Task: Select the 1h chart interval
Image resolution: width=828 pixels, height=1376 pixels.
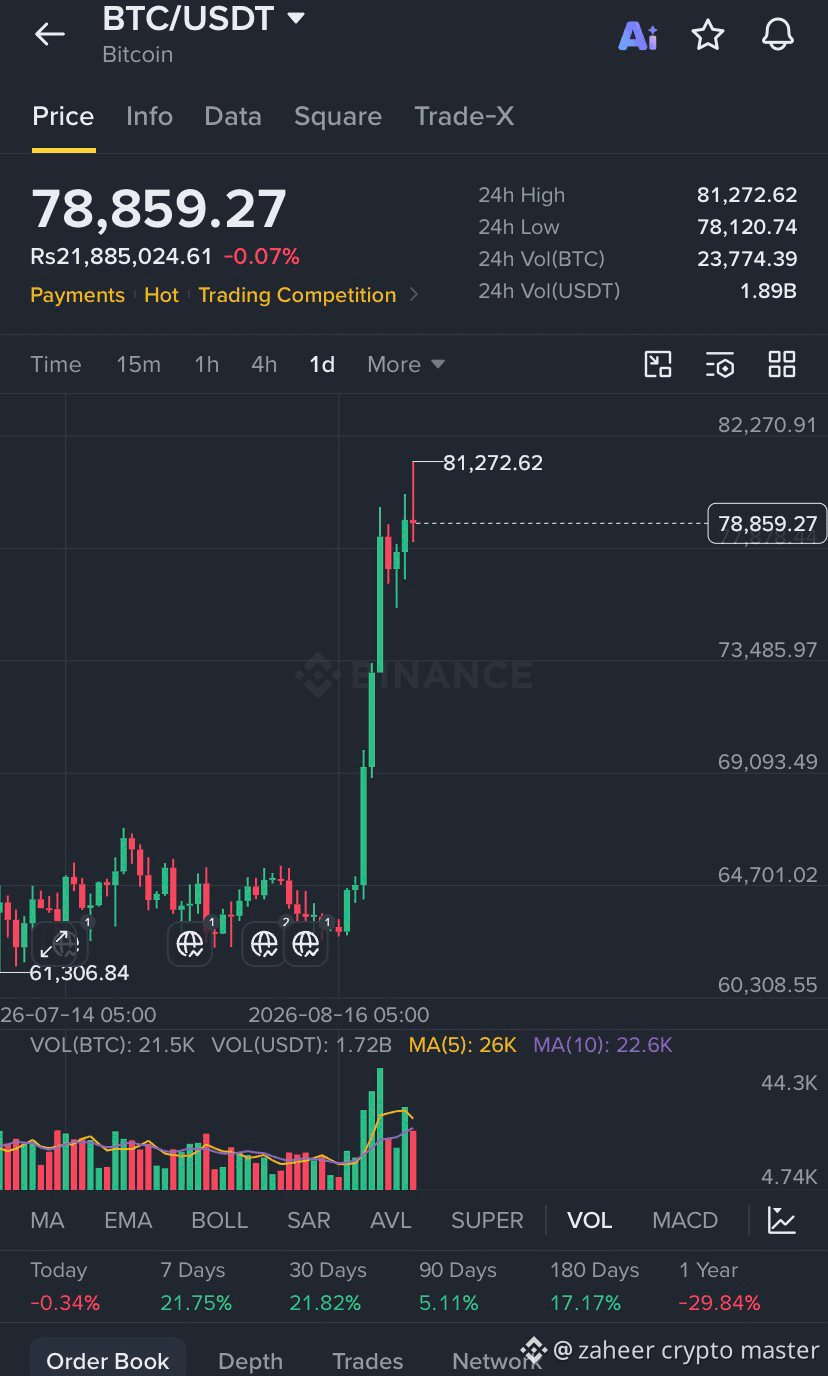Action: point(206,364)
